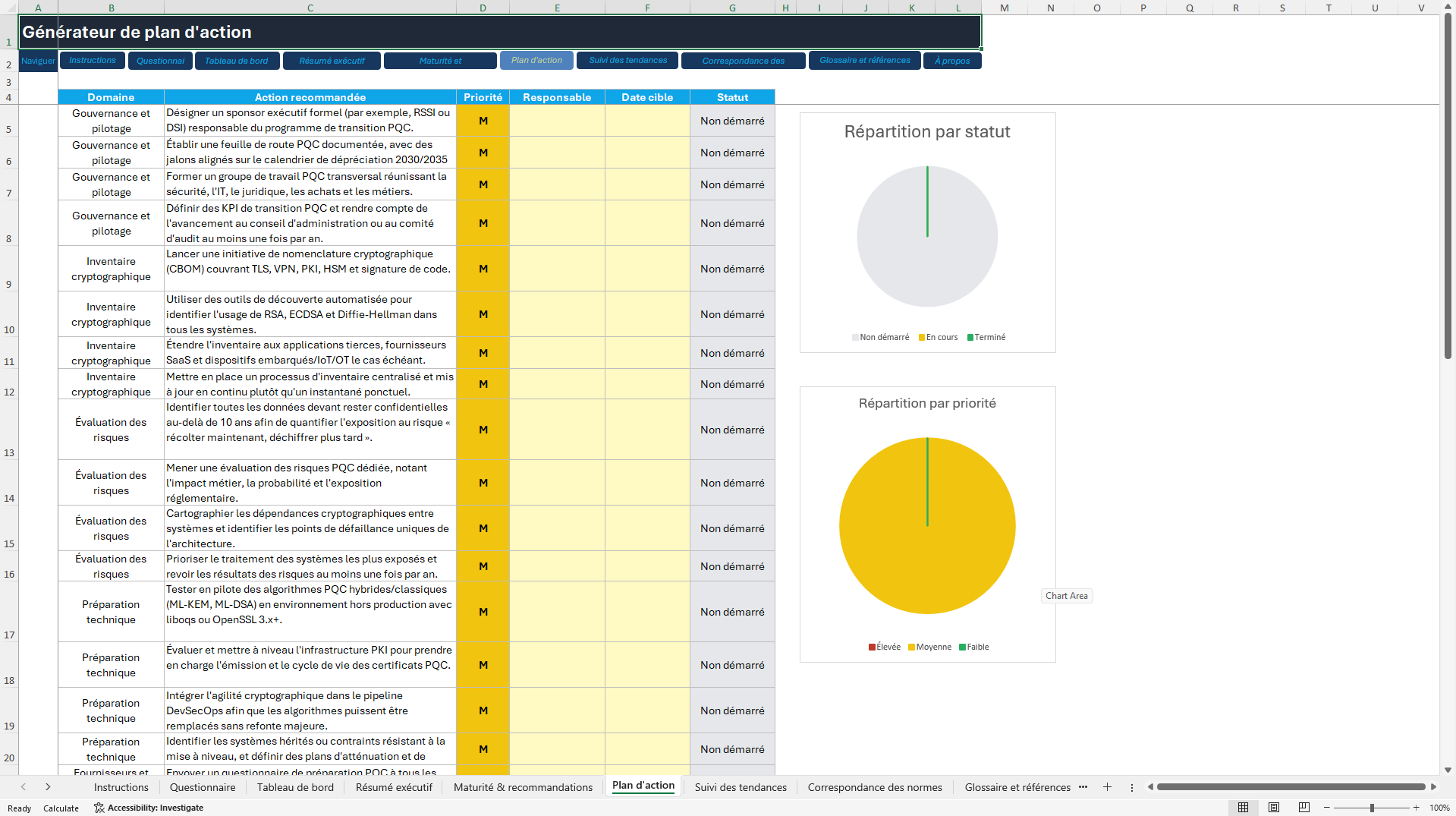Click Correspondance des navigation button
Screen dimensions: 1456x816
pos(743,61)
